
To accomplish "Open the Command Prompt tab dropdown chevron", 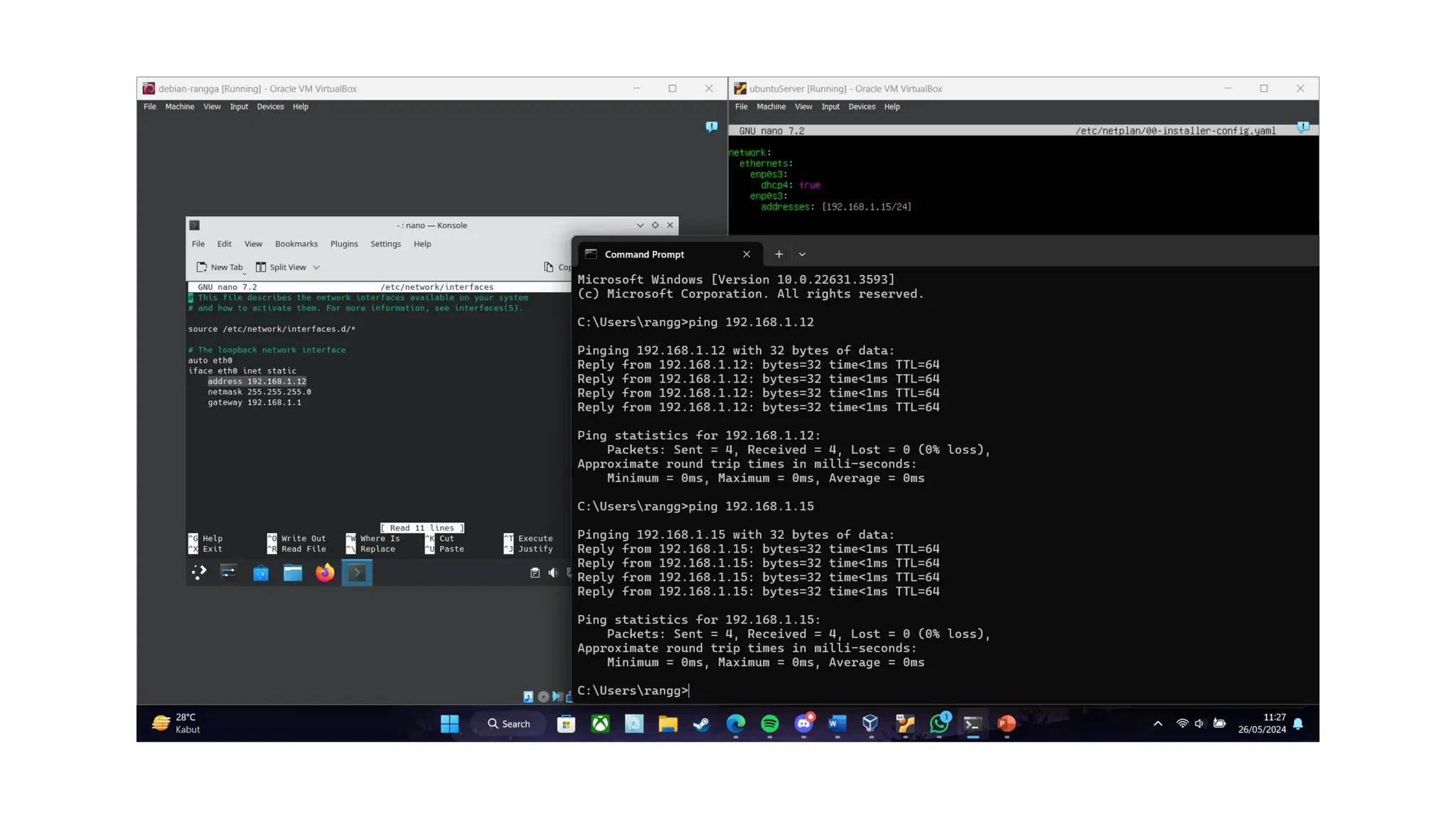I will (802, 255).
